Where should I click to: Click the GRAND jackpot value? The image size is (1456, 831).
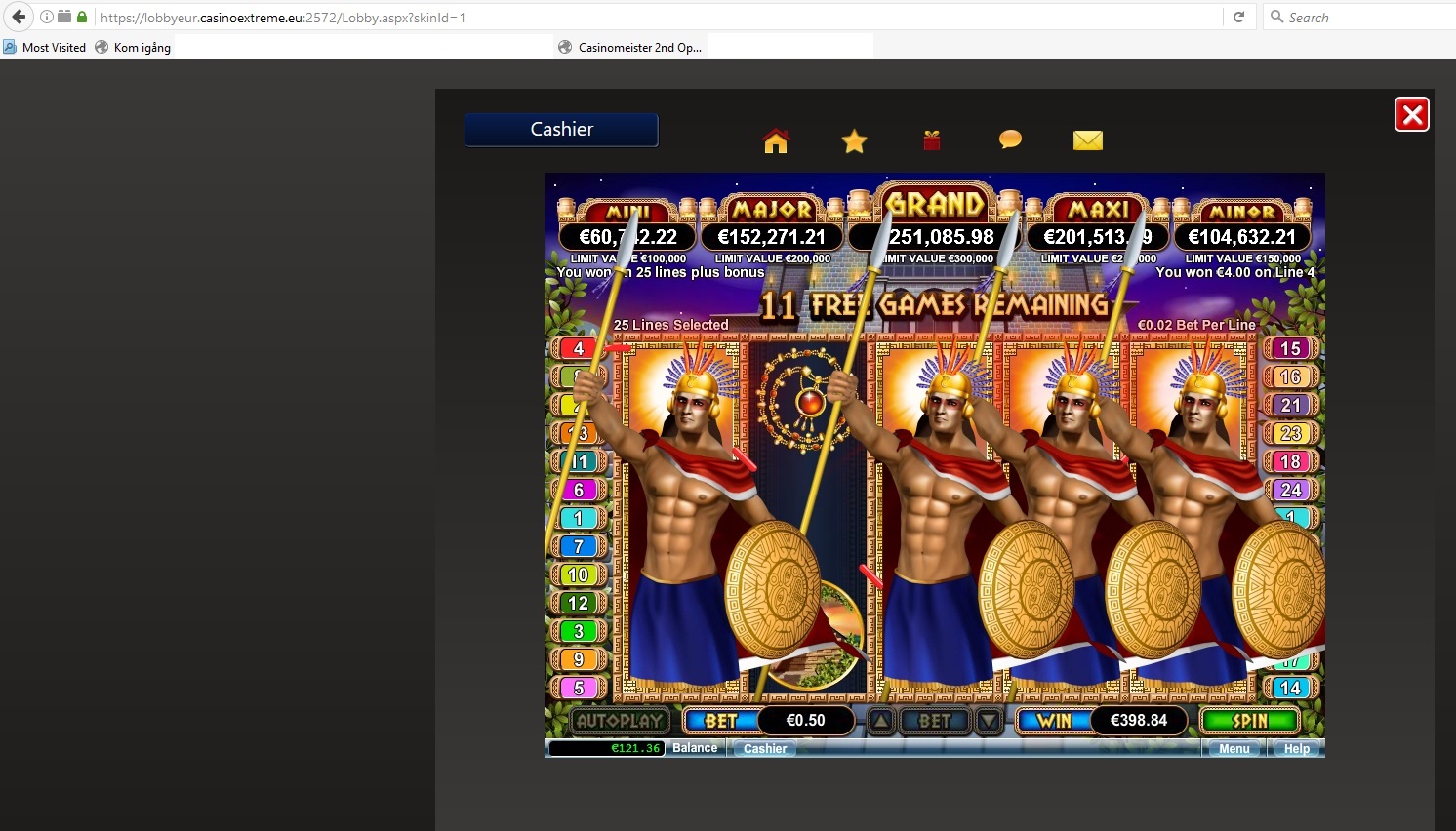pyautogui.click(x=935, y=237)
